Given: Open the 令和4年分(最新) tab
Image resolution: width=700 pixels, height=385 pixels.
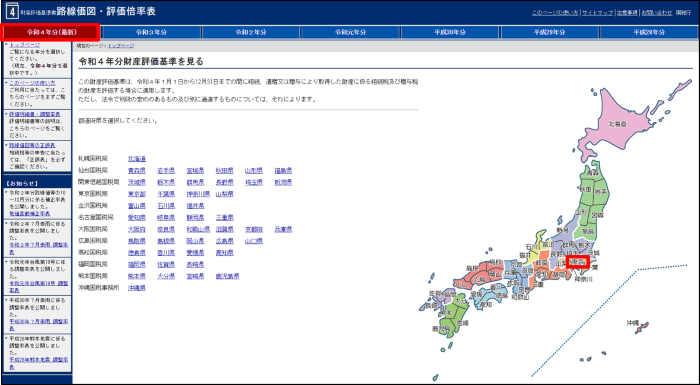Looking at the screenshot, I should (50, 32).
